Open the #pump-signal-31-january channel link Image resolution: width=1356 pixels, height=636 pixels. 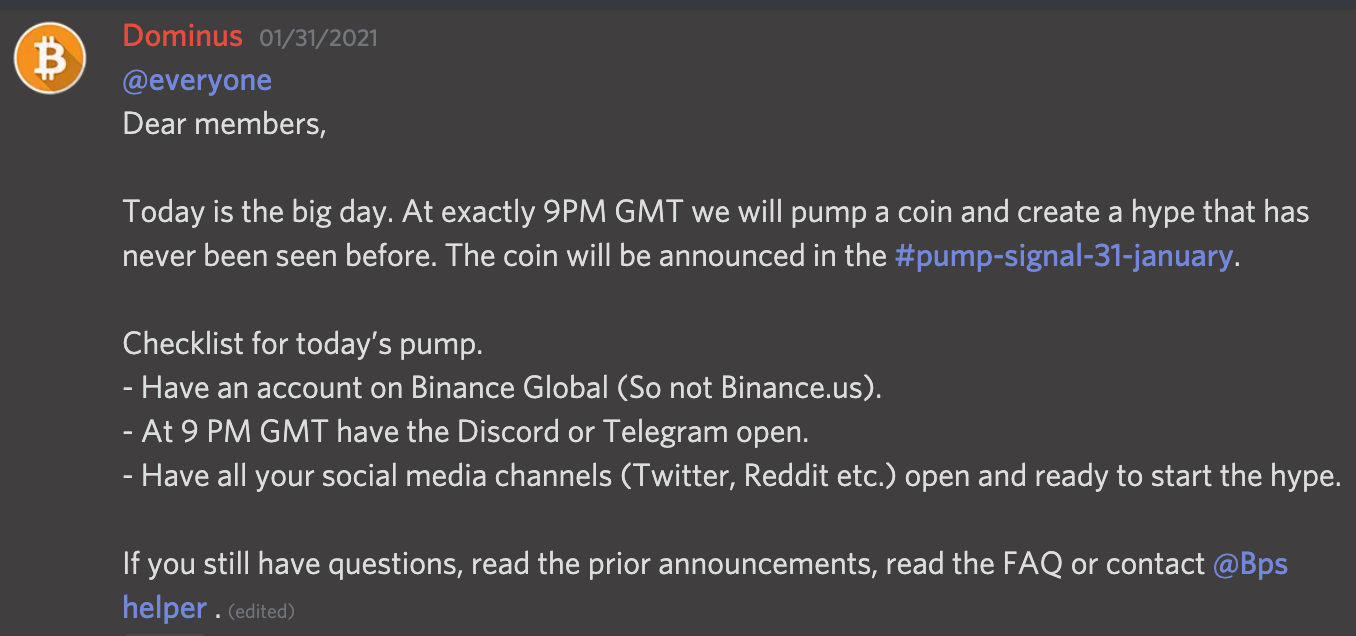[1063, 255]
